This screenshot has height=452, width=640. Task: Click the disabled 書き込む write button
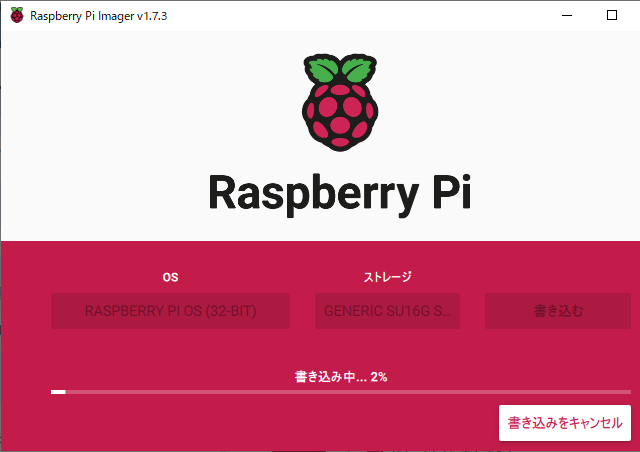click(x=558, y=311)
